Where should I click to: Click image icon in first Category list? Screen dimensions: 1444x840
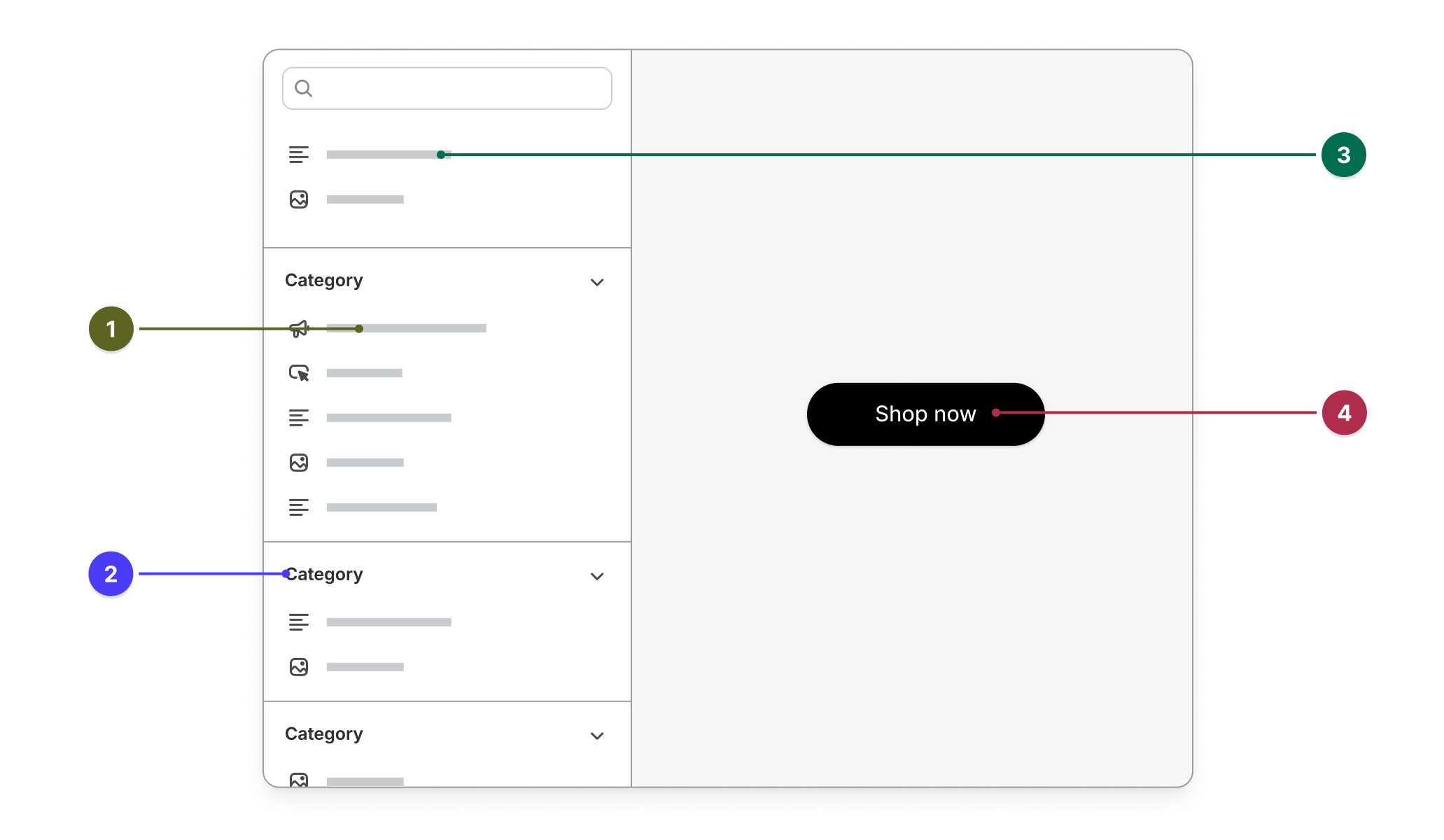(299, 463)
